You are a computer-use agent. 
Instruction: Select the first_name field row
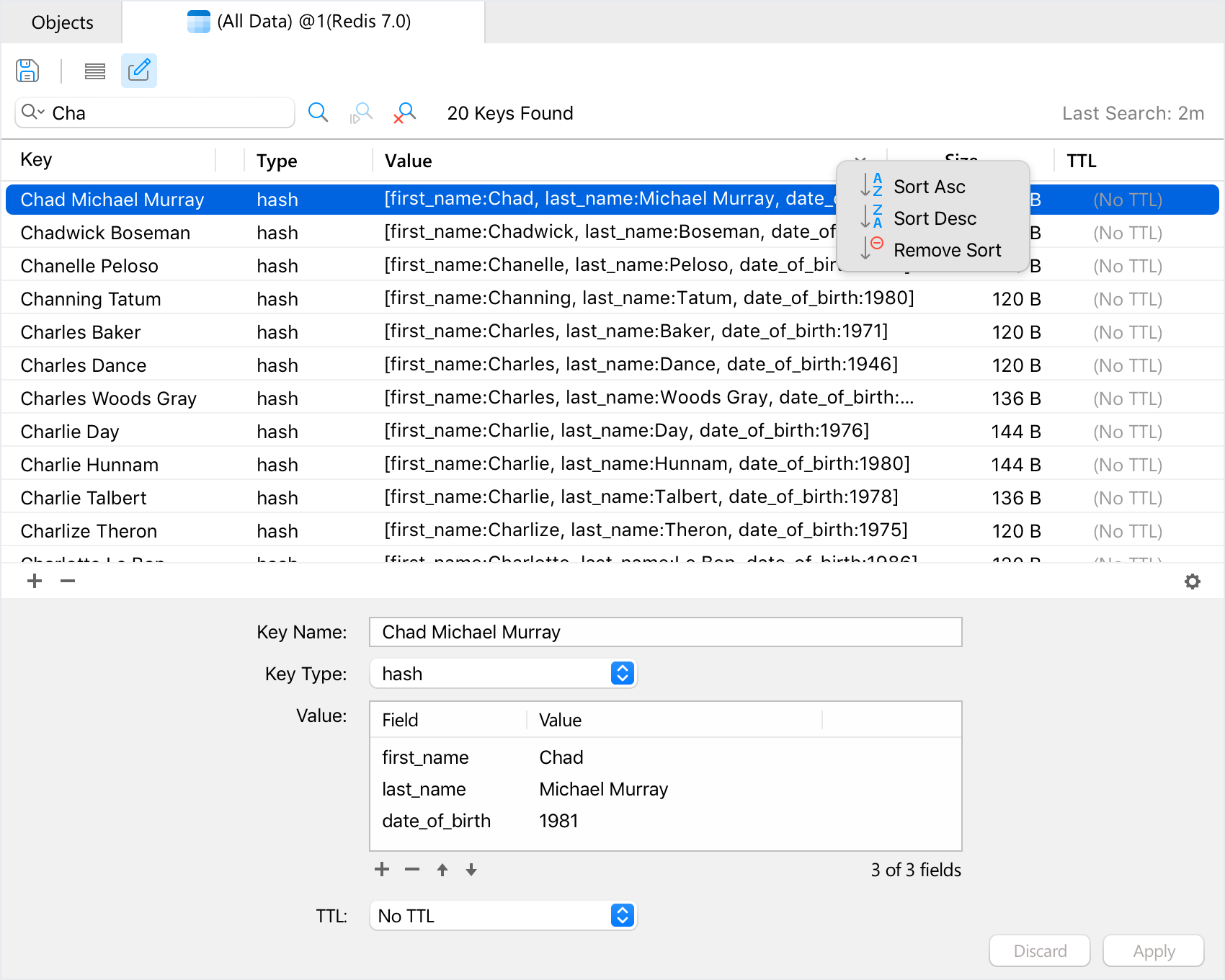(x=666, y=757)
